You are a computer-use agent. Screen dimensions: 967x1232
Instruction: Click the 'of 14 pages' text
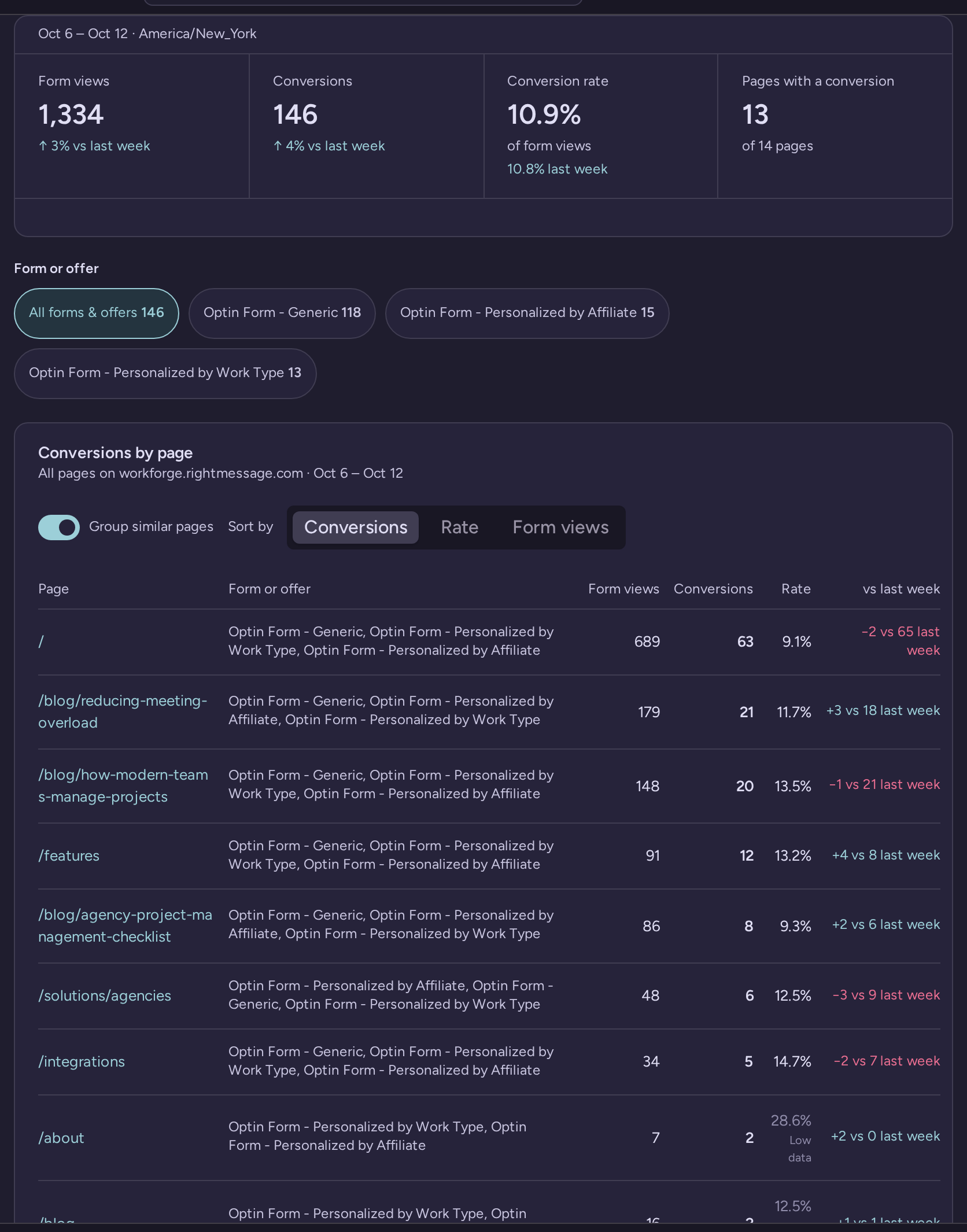pyautogui.click(x=777, y=146)
